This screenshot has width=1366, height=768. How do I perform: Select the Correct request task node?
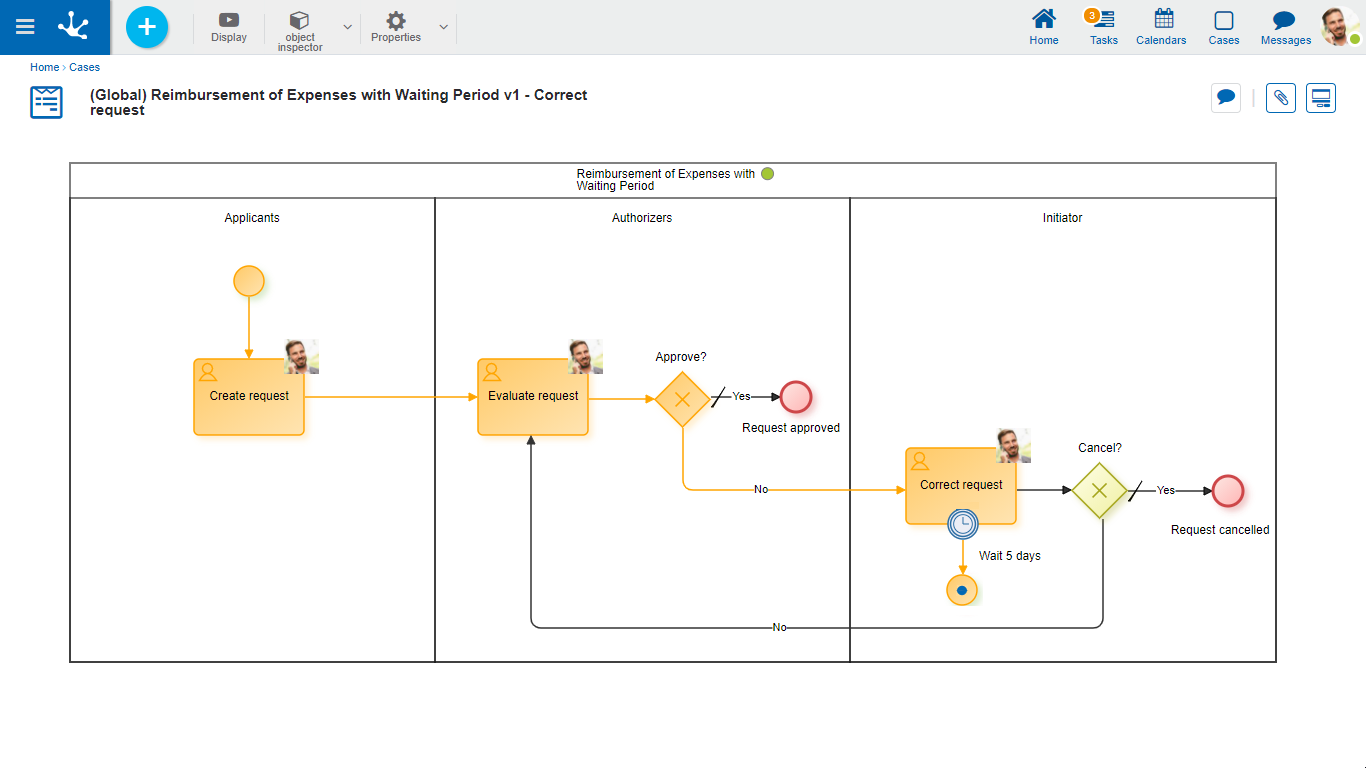click(x=960, y=486)
